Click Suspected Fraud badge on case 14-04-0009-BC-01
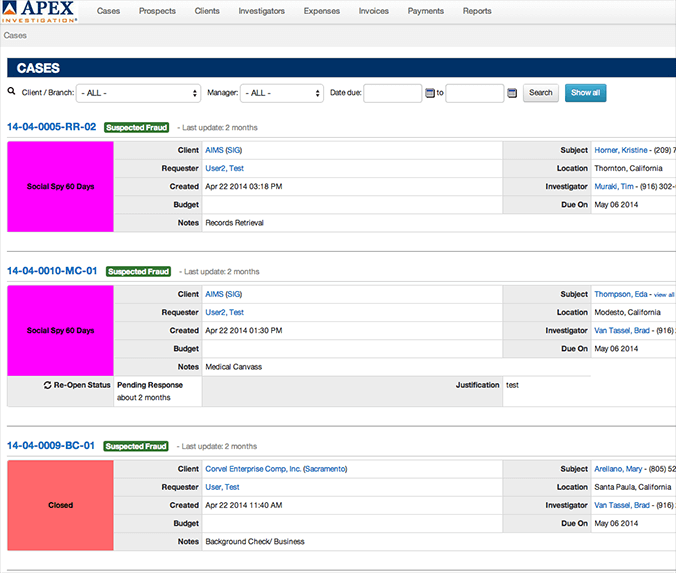 click(137, 446)
